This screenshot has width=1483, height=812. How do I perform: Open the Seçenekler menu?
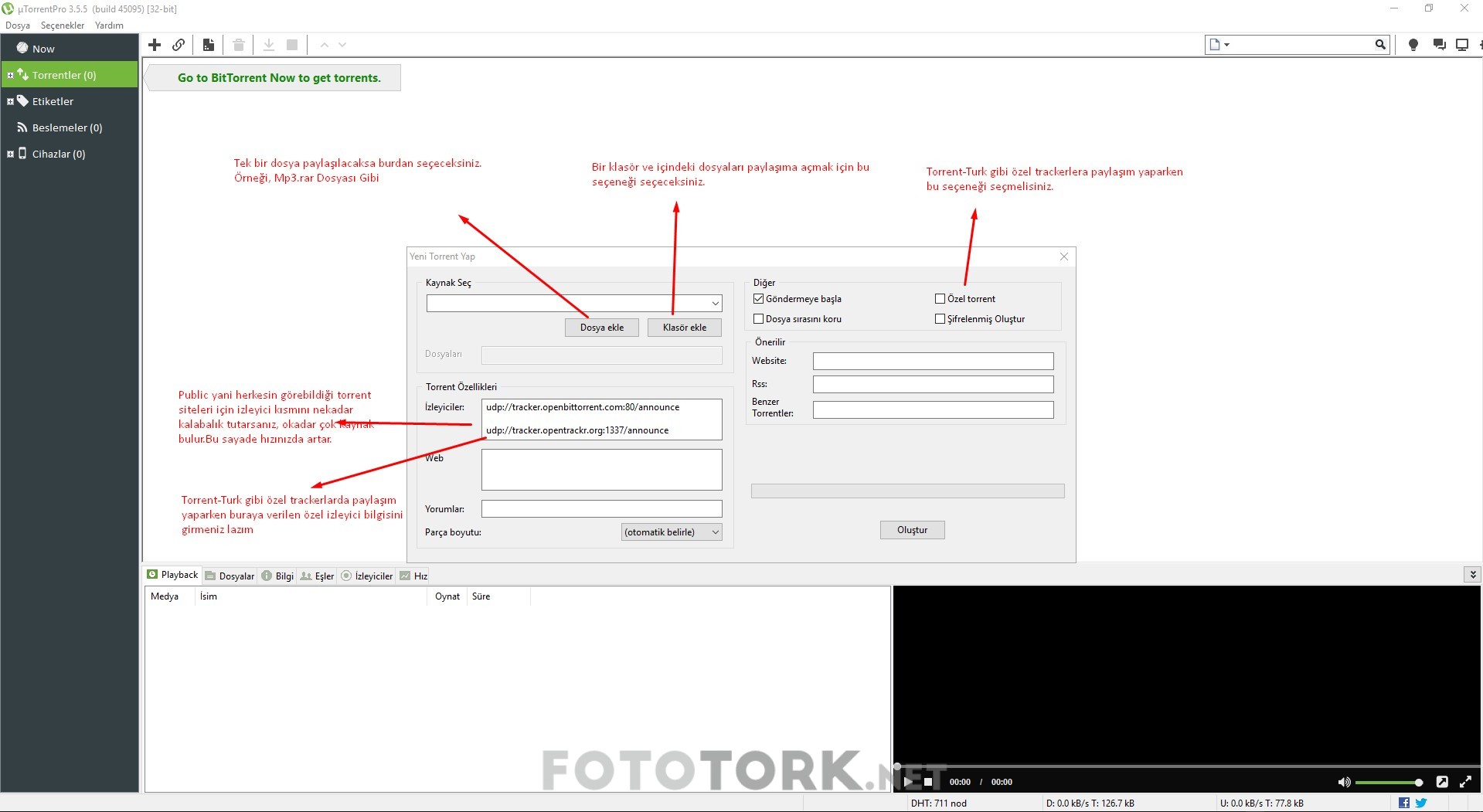click(63, 25)
